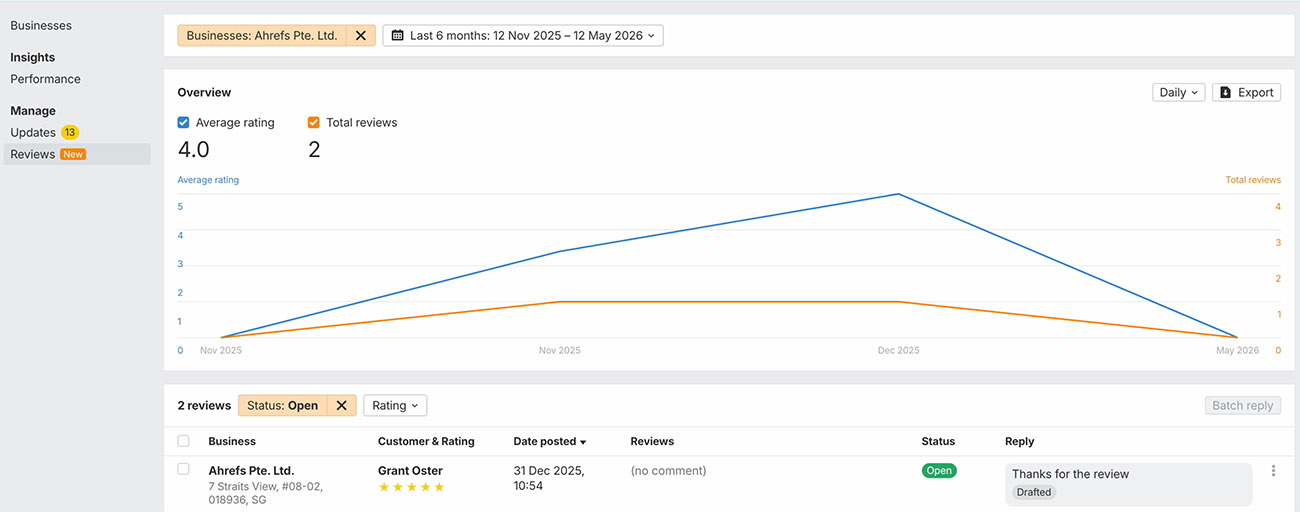Click the Businesses: Ahrefs Pte. Ltd. filter chip

pyautogui.click(x=262, y=35)
